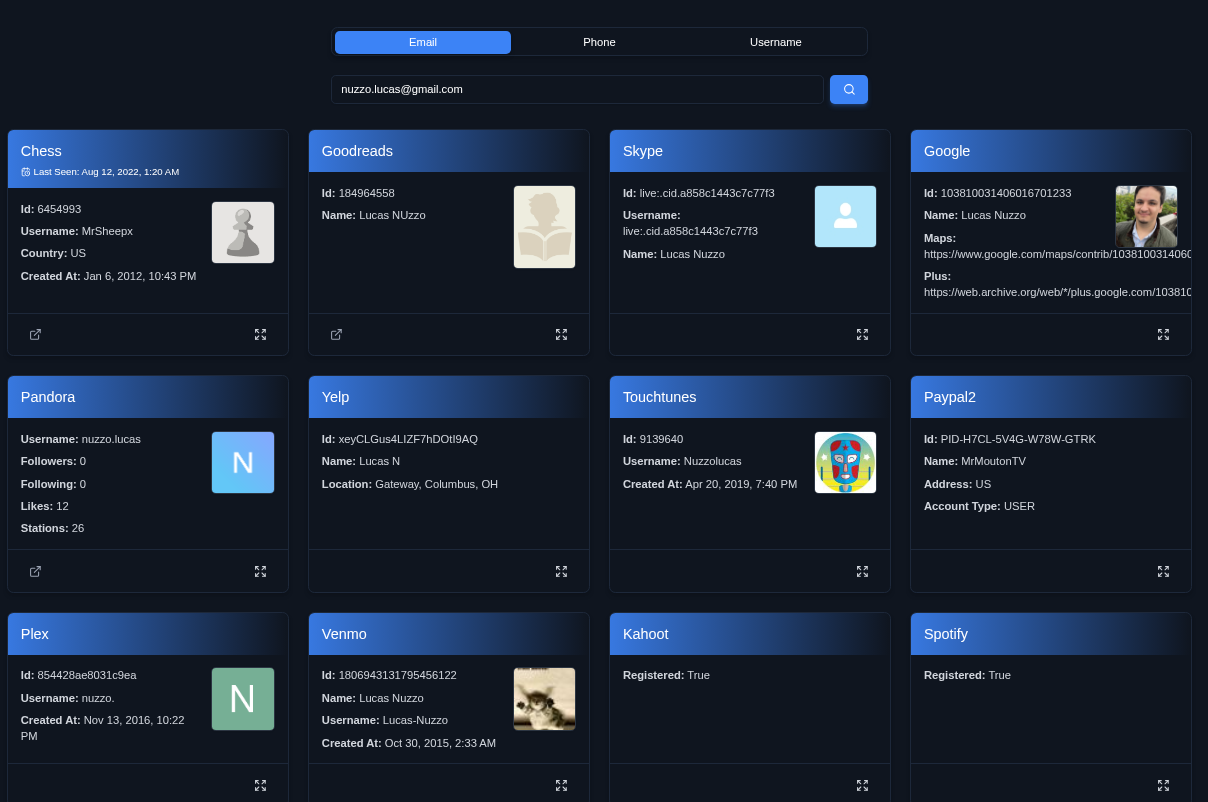The width and height of the screenshot is (1208, 802).
Task: Open the Goodreads profile in new tab
Action: coord(336,334)
